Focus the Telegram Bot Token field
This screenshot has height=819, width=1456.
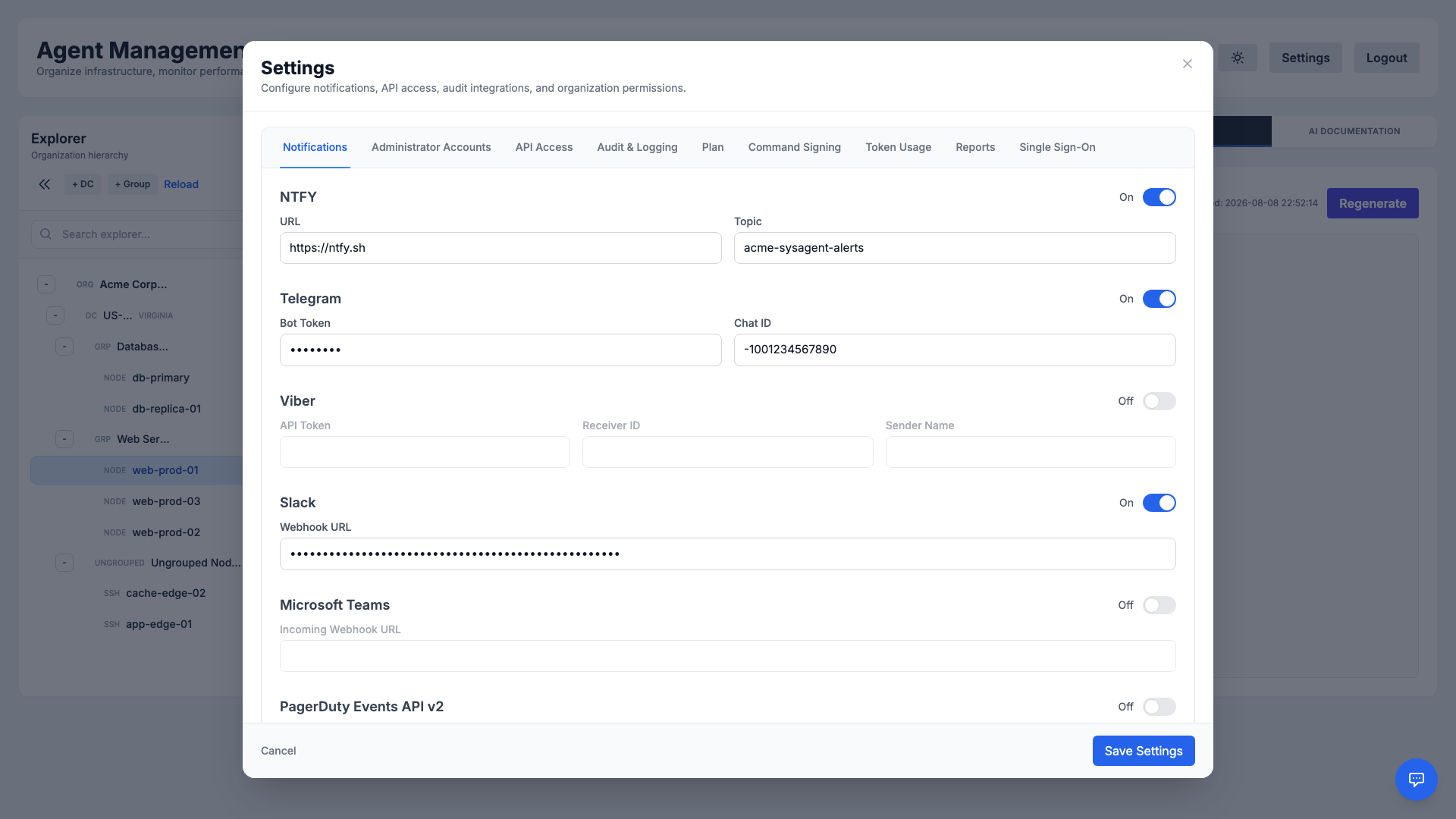tap(500, 350)
